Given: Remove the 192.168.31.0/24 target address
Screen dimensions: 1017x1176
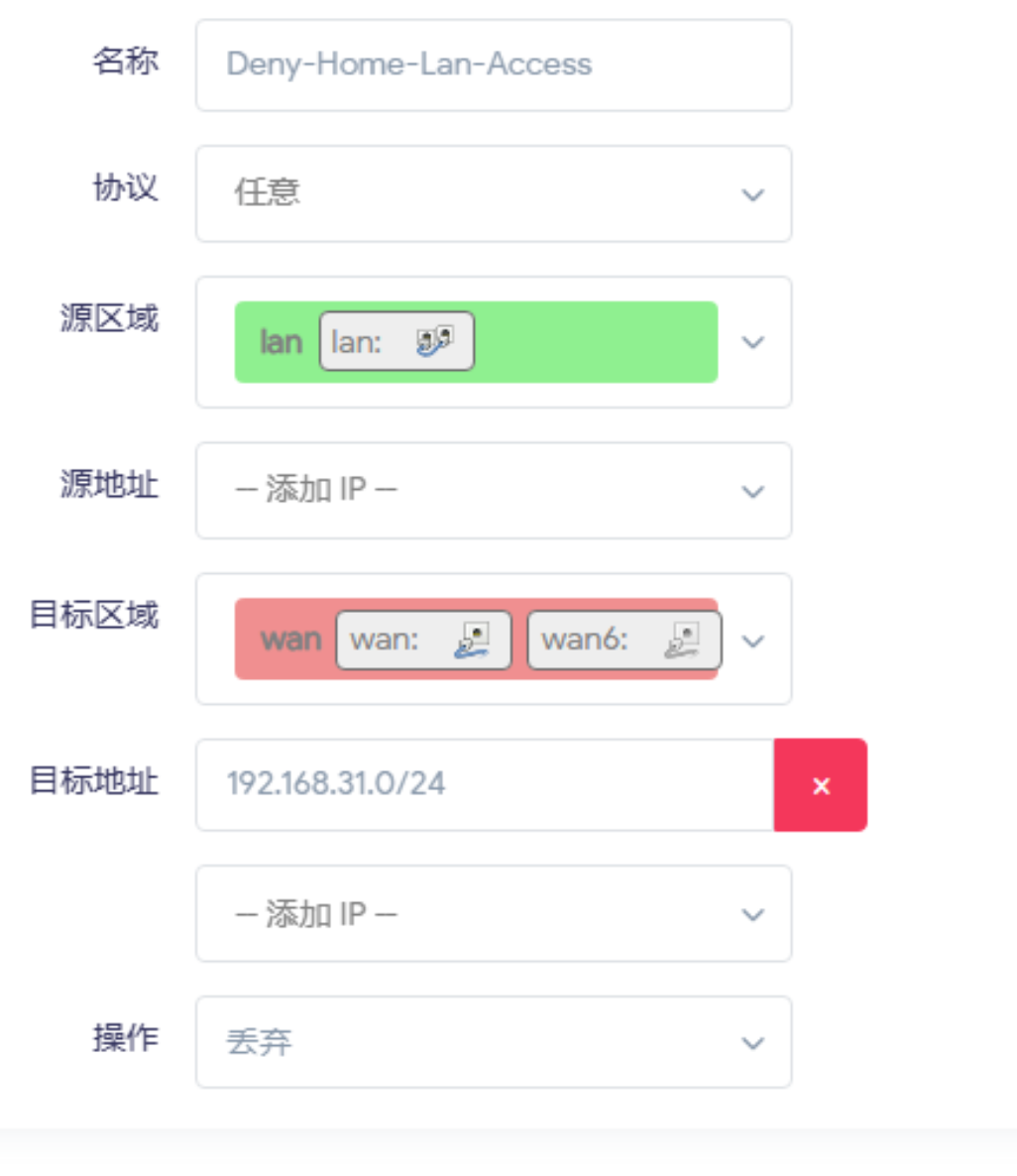Looking at the screenshot, I should (x=821, y=785).
